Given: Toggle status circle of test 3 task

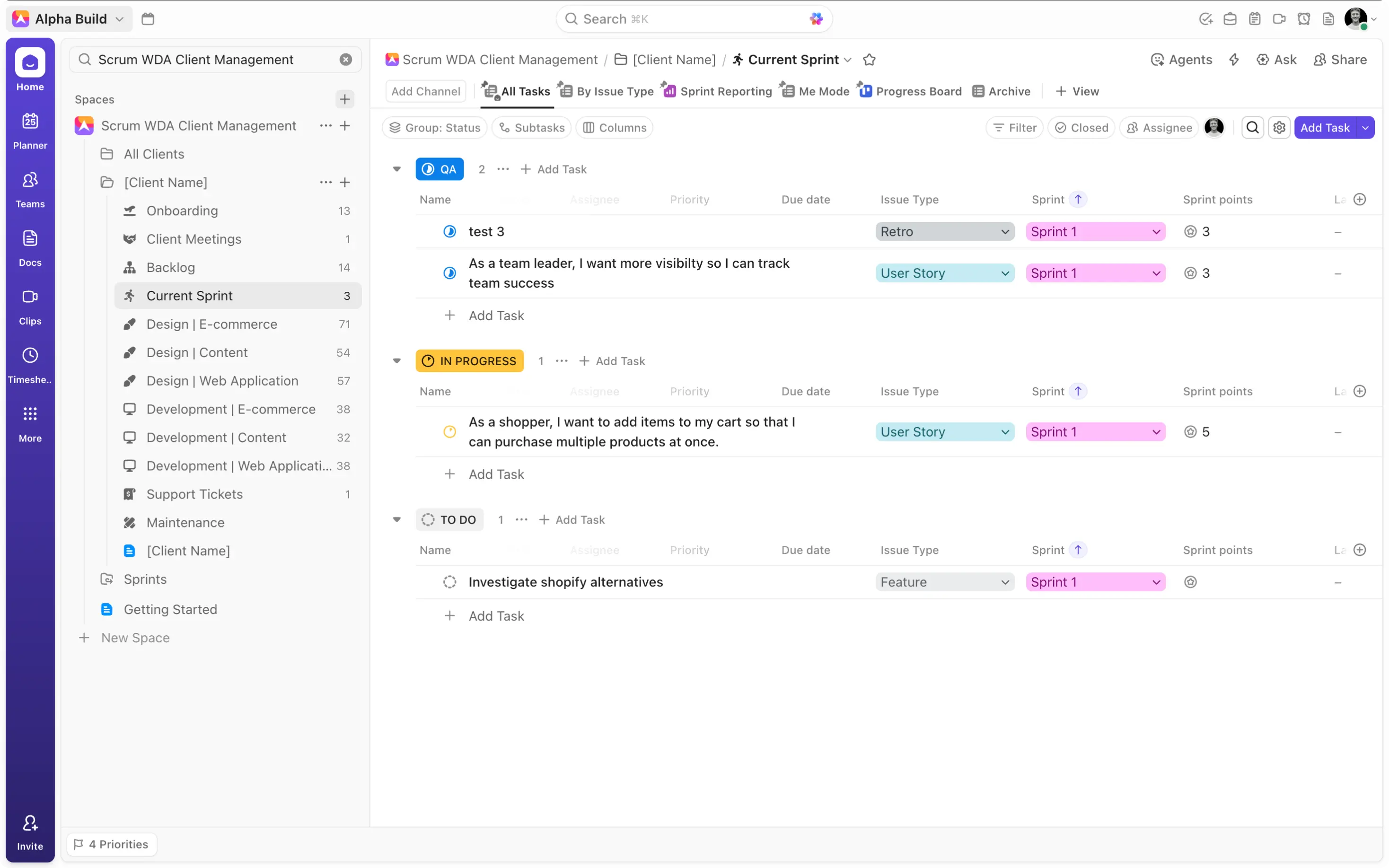Looking at the screenshot, I should pos(449,231).
